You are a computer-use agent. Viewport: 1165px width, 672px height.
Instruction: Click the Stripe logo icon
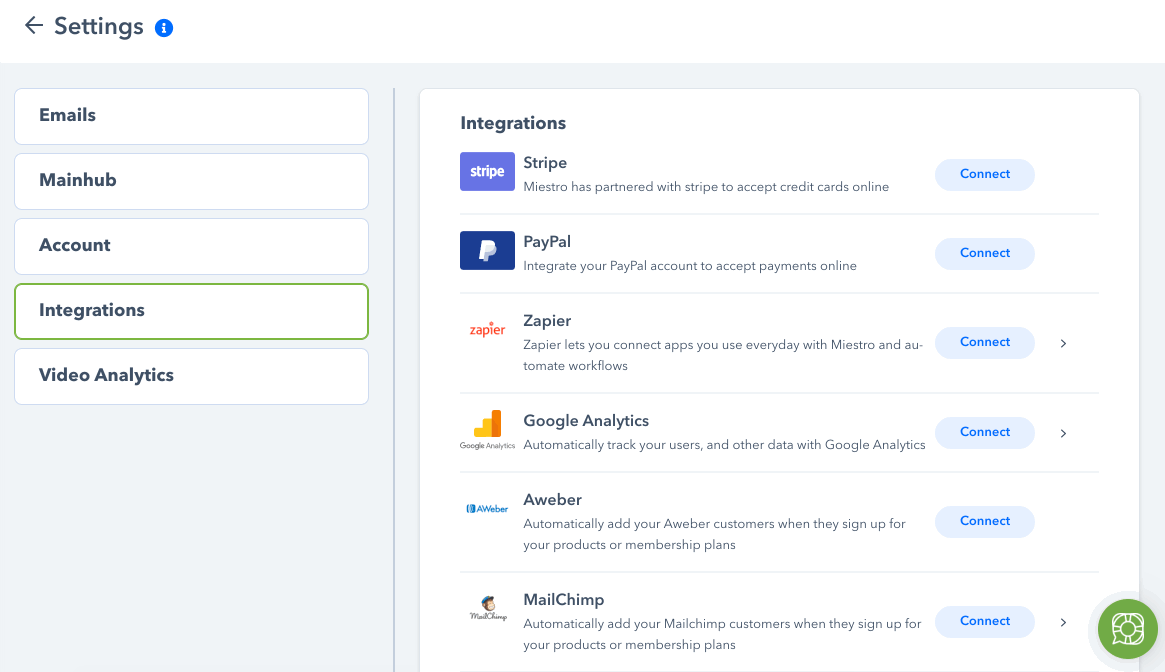(487, 172)
